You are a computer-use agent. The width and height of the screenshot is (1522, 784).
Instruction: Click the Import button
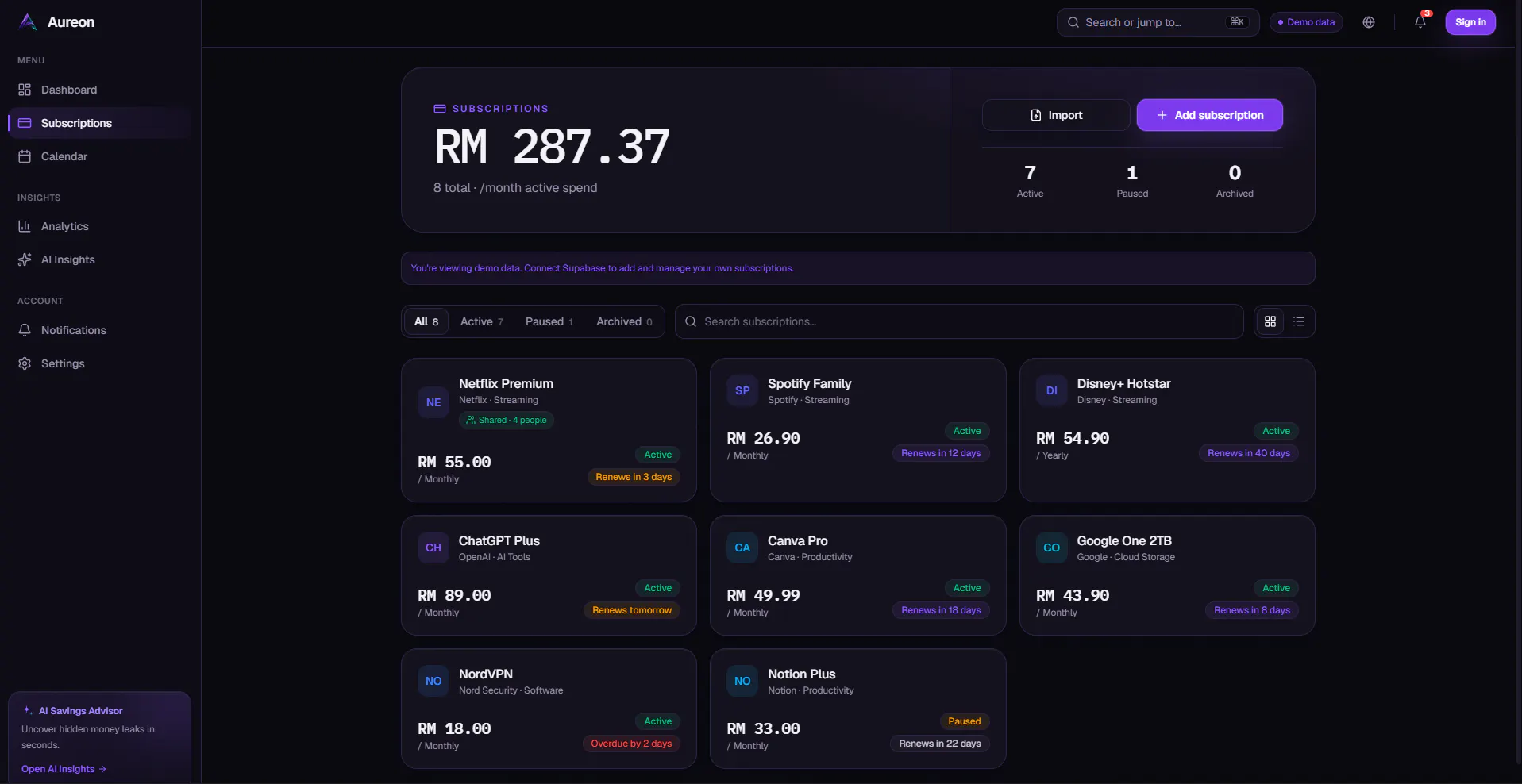[x=1056, y=115]
